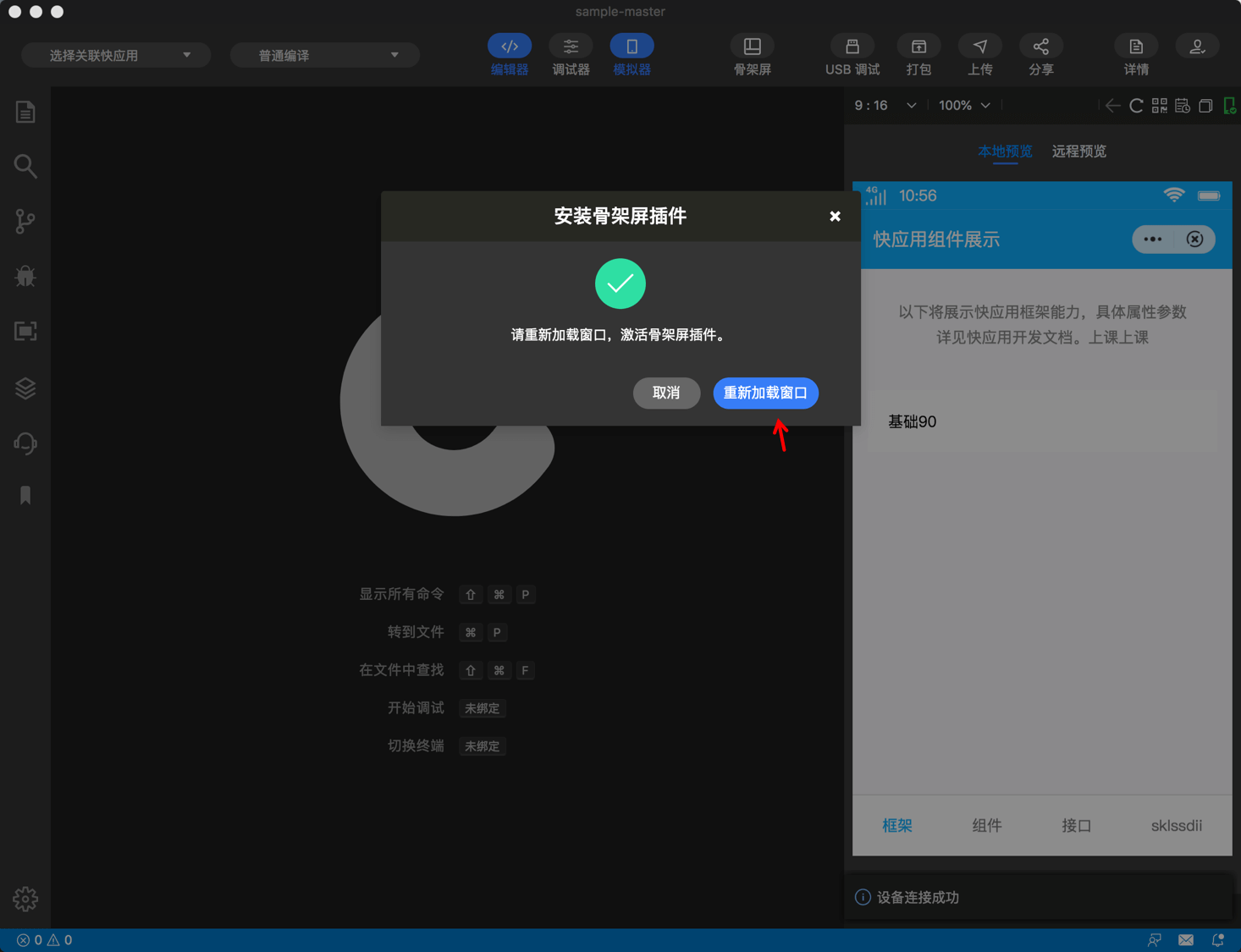Open the 打包 packaging tool
1241x952 pixels.
point(918,53)
